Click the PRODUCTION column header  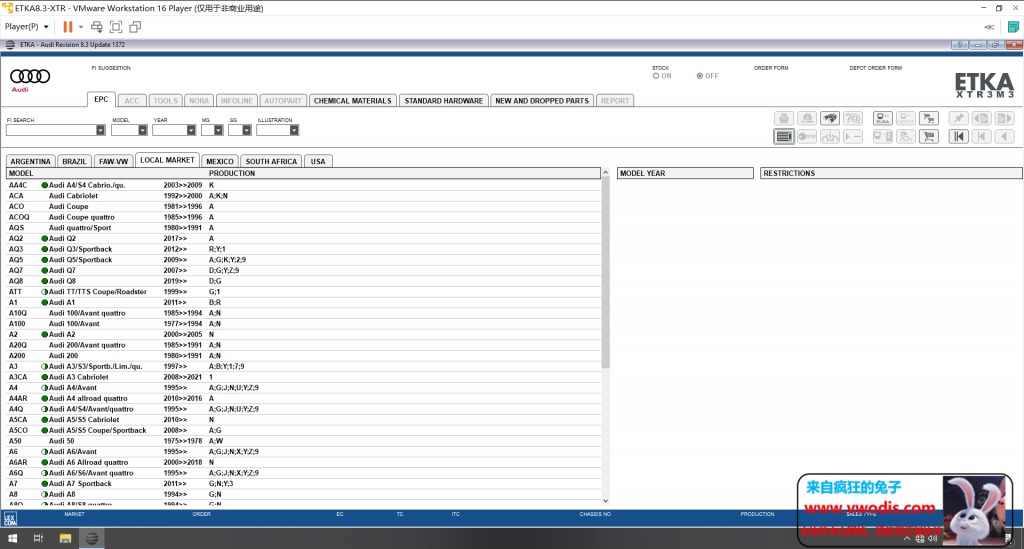coord(232,174)
